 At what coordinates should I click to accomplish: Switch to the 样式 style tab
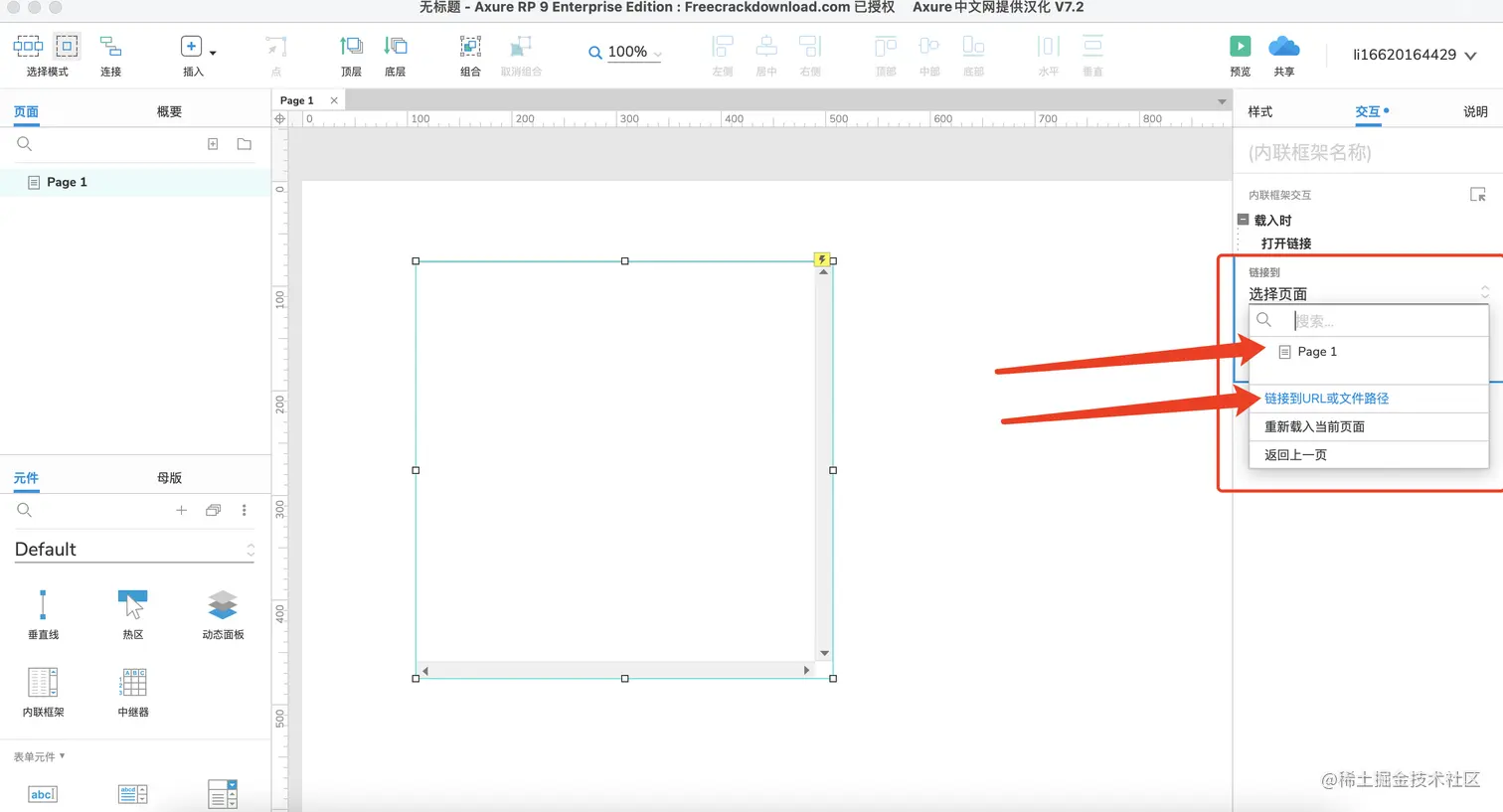point(1260,111)
